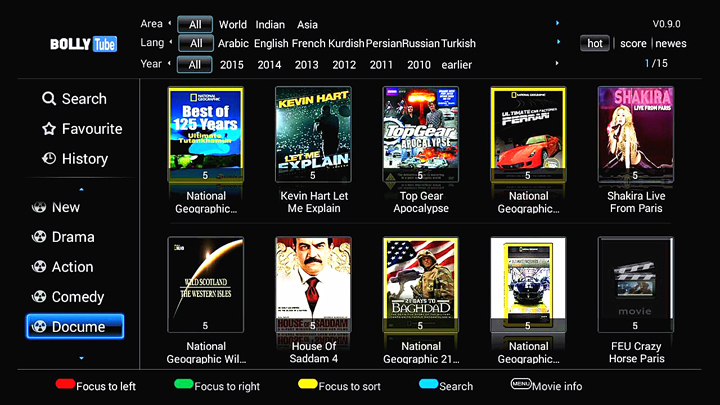Open Ultimate Factories Ferrari poster

[528, 134]
